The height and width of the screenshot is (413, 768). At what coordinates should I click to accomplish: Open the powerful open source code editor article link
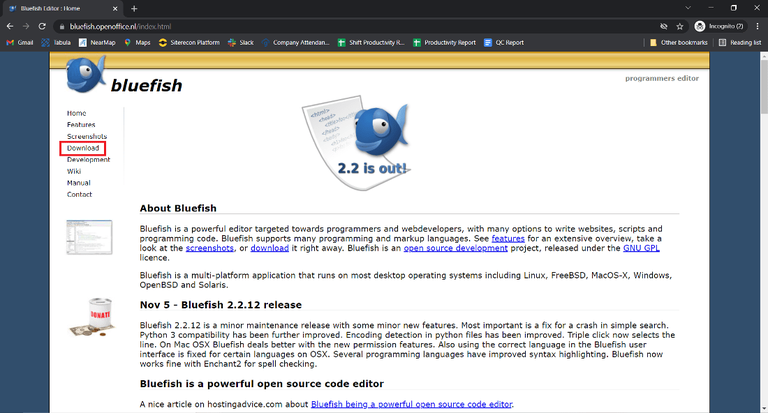coord(411,404)
